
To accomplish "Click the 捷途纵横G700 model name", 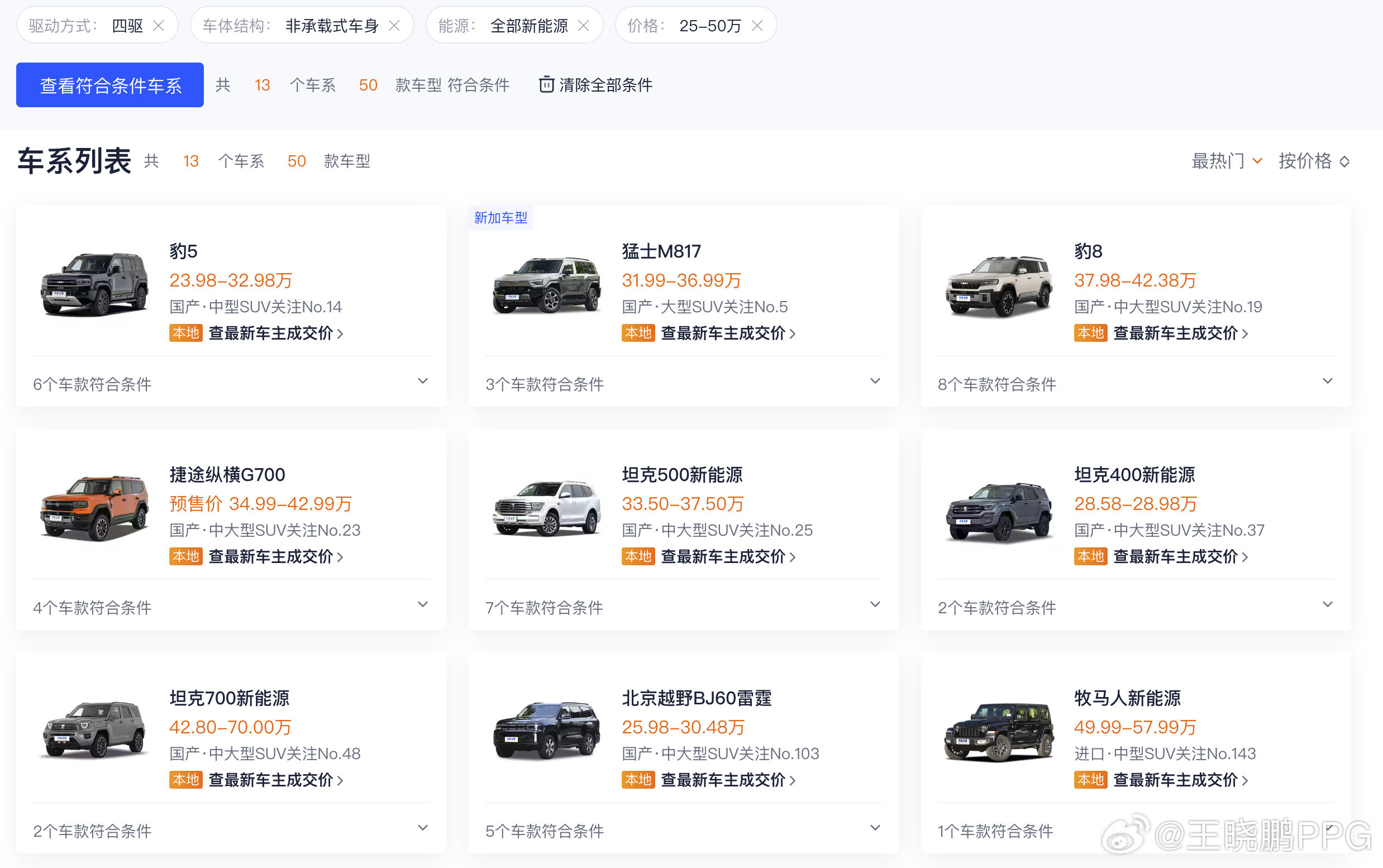I will tap(227, 475).
